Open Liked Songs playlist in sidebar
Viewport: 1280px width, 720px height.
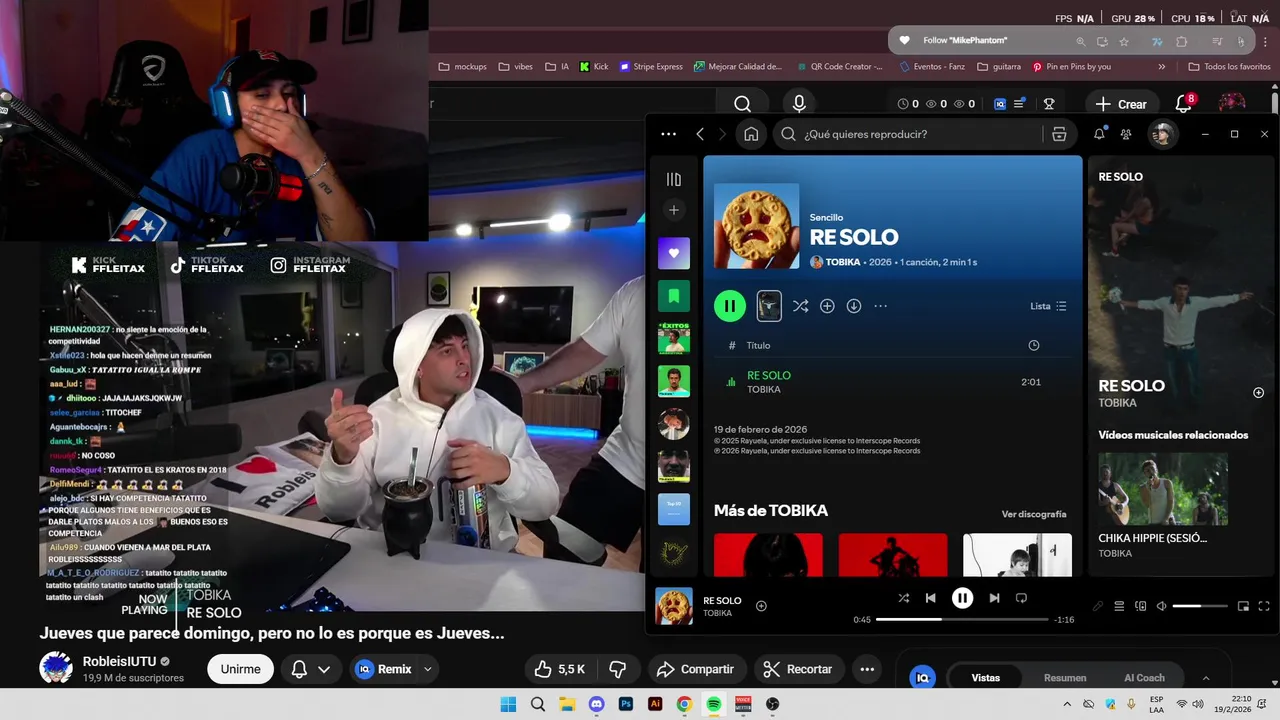tap(674, 253)
